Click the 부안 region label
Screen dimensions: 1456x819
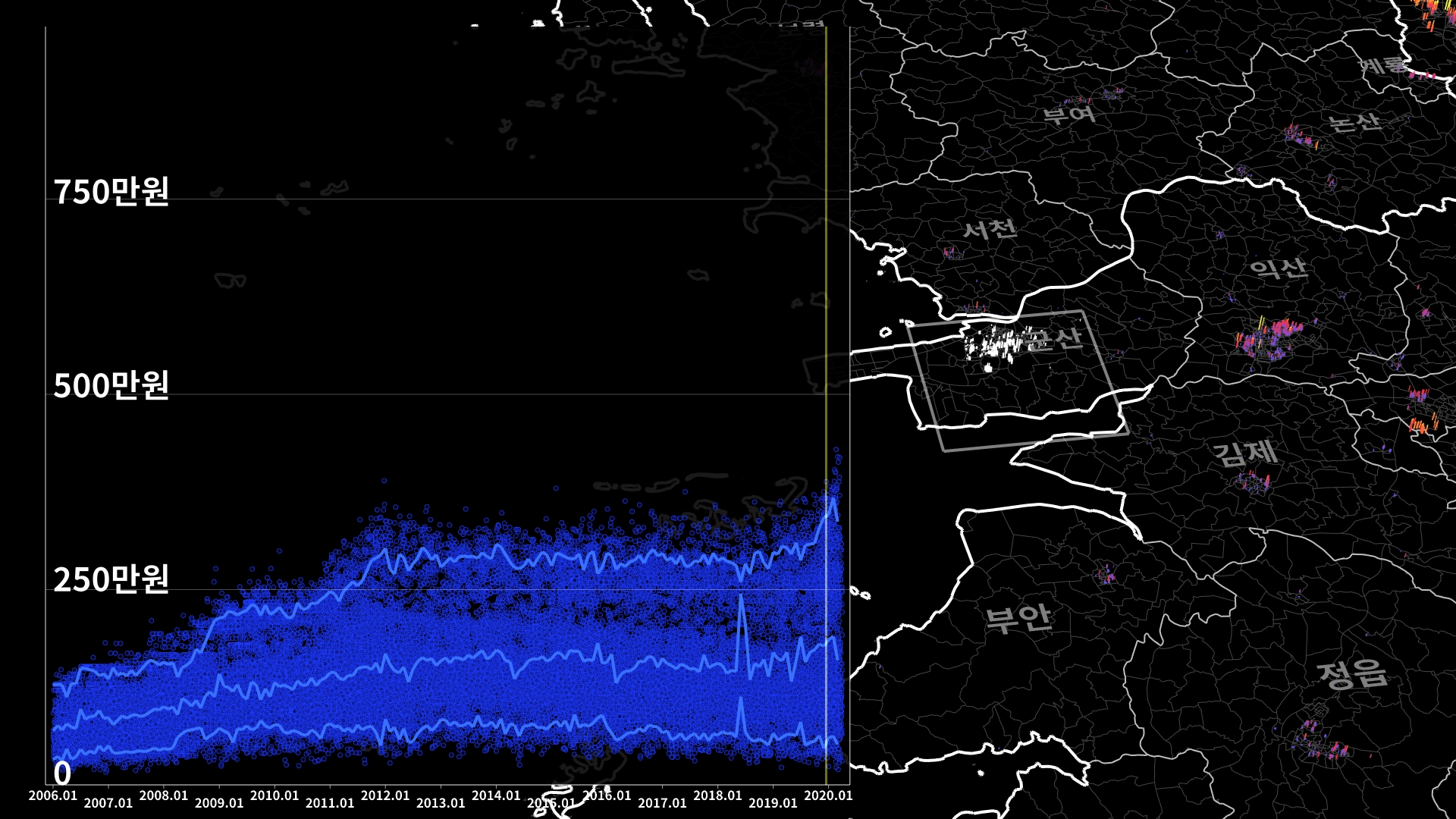1018,618
